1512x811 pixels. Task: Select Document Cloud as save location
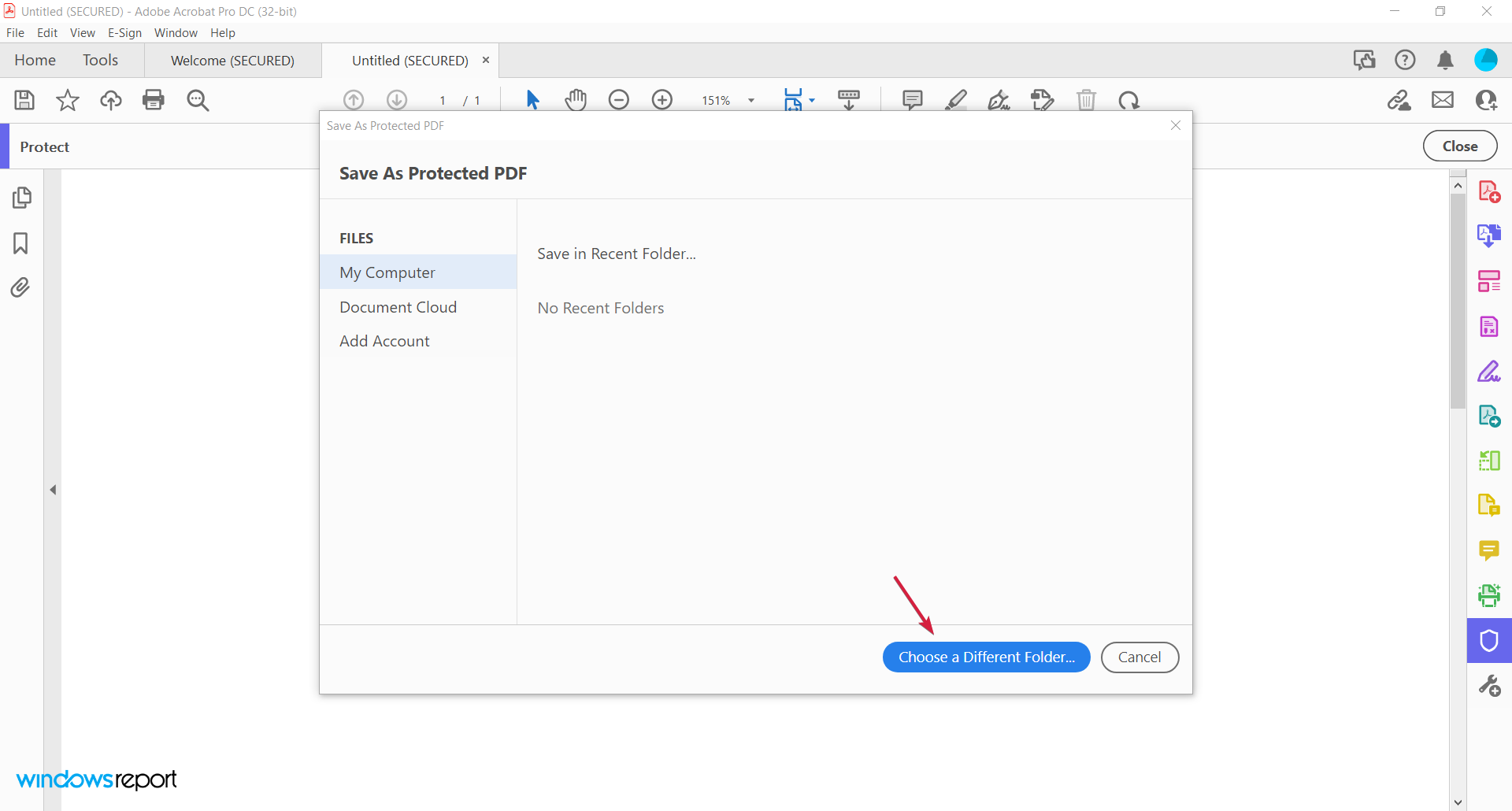(x=398, y=307)
